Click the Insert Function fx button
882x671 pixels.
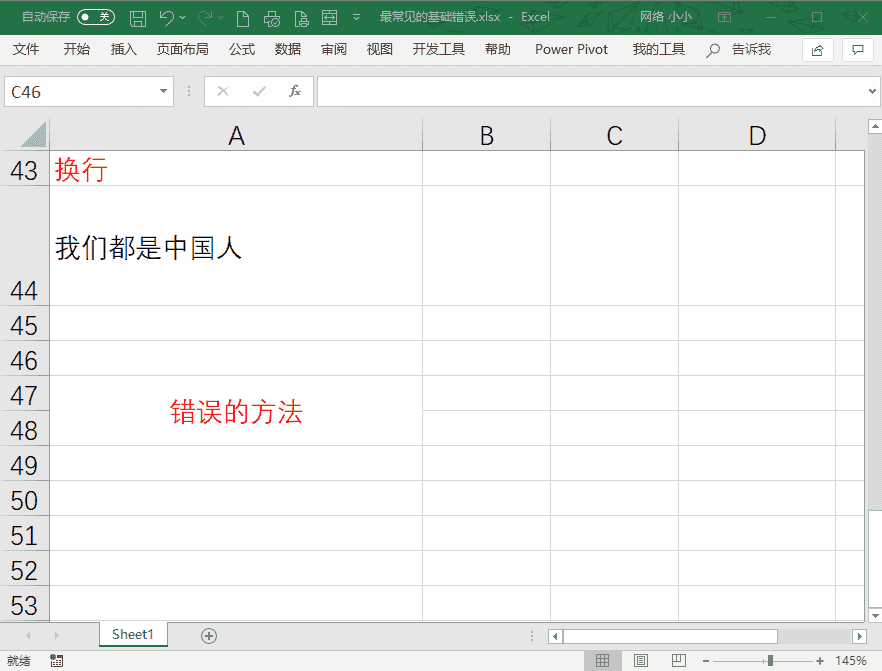pos(295,91)
